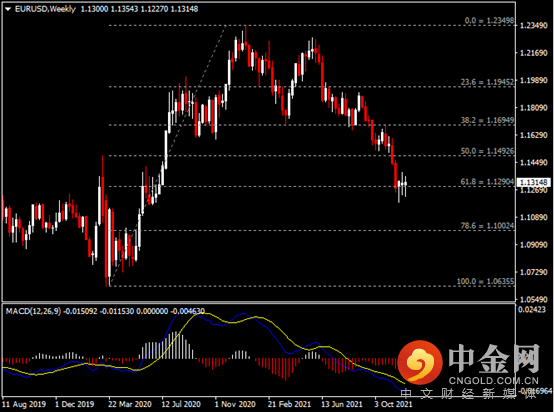Click price scale value 1.07290
554x412 pixels.
coord(534,272)
